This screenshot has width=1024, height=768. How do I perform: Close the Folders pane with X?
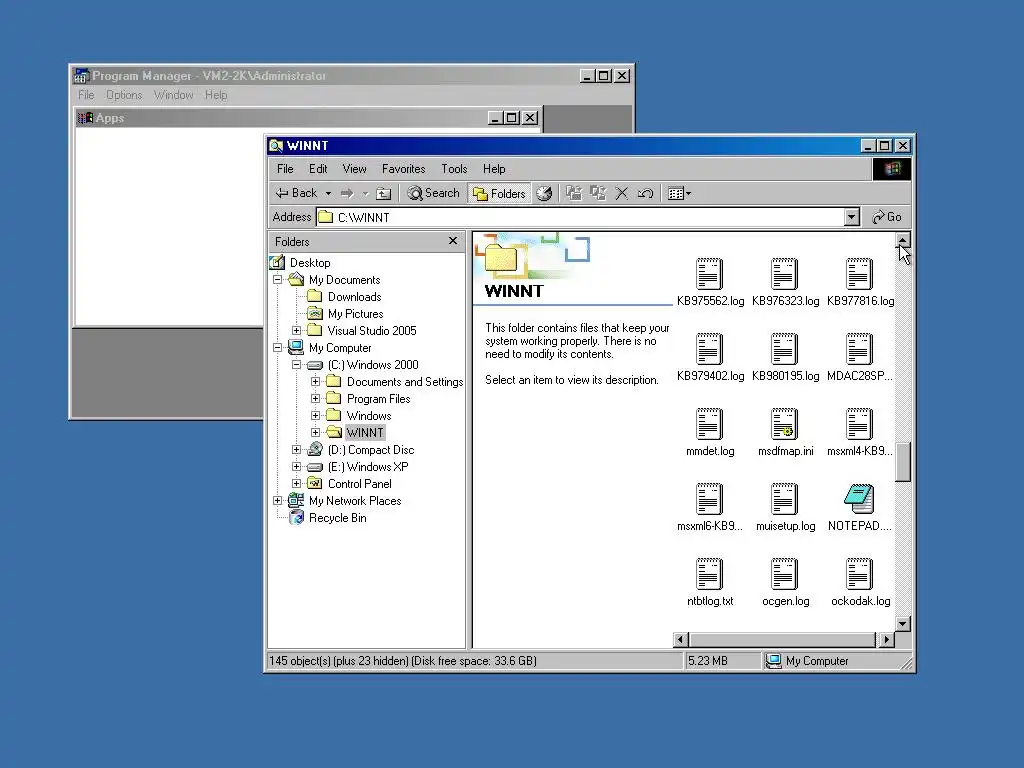(x=453, y=241)
